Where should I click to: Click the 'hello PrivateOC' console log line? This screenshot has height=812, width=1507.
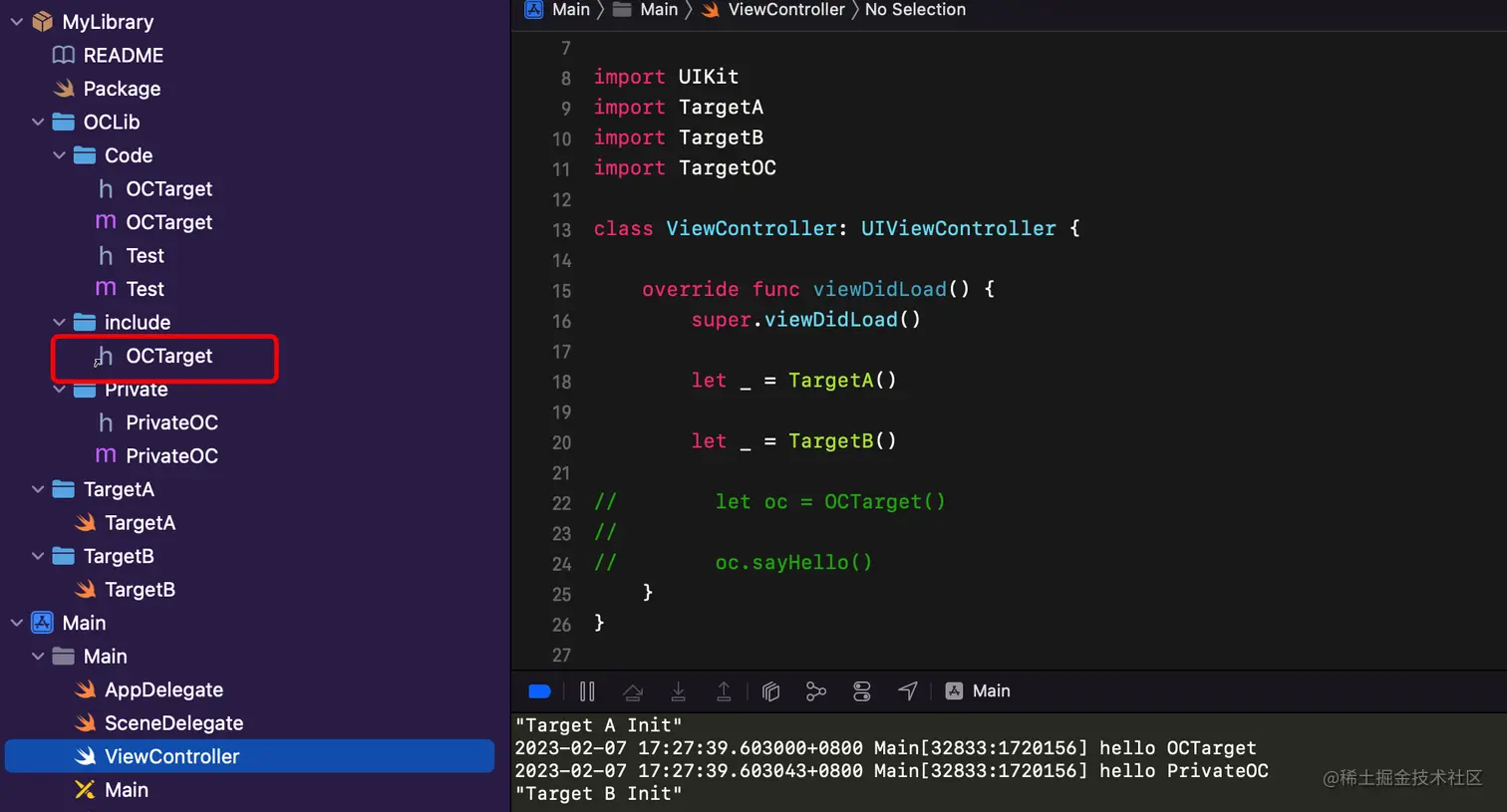[x=891, y=771]
